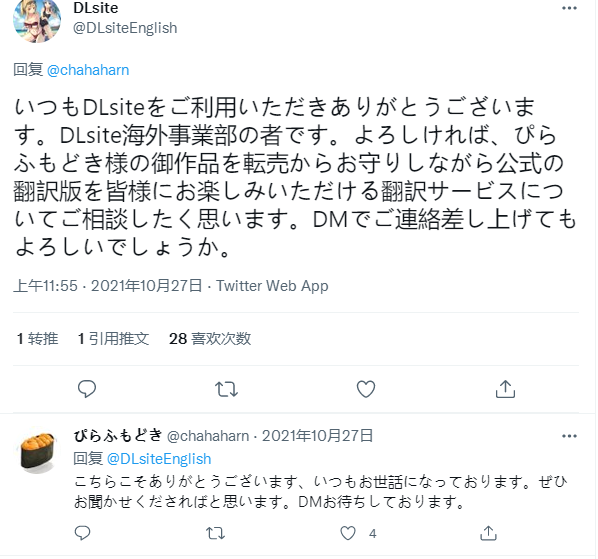Retweet ぴらふもどき's reply tweet
The image size is (598, 559).
pos(215,533)
